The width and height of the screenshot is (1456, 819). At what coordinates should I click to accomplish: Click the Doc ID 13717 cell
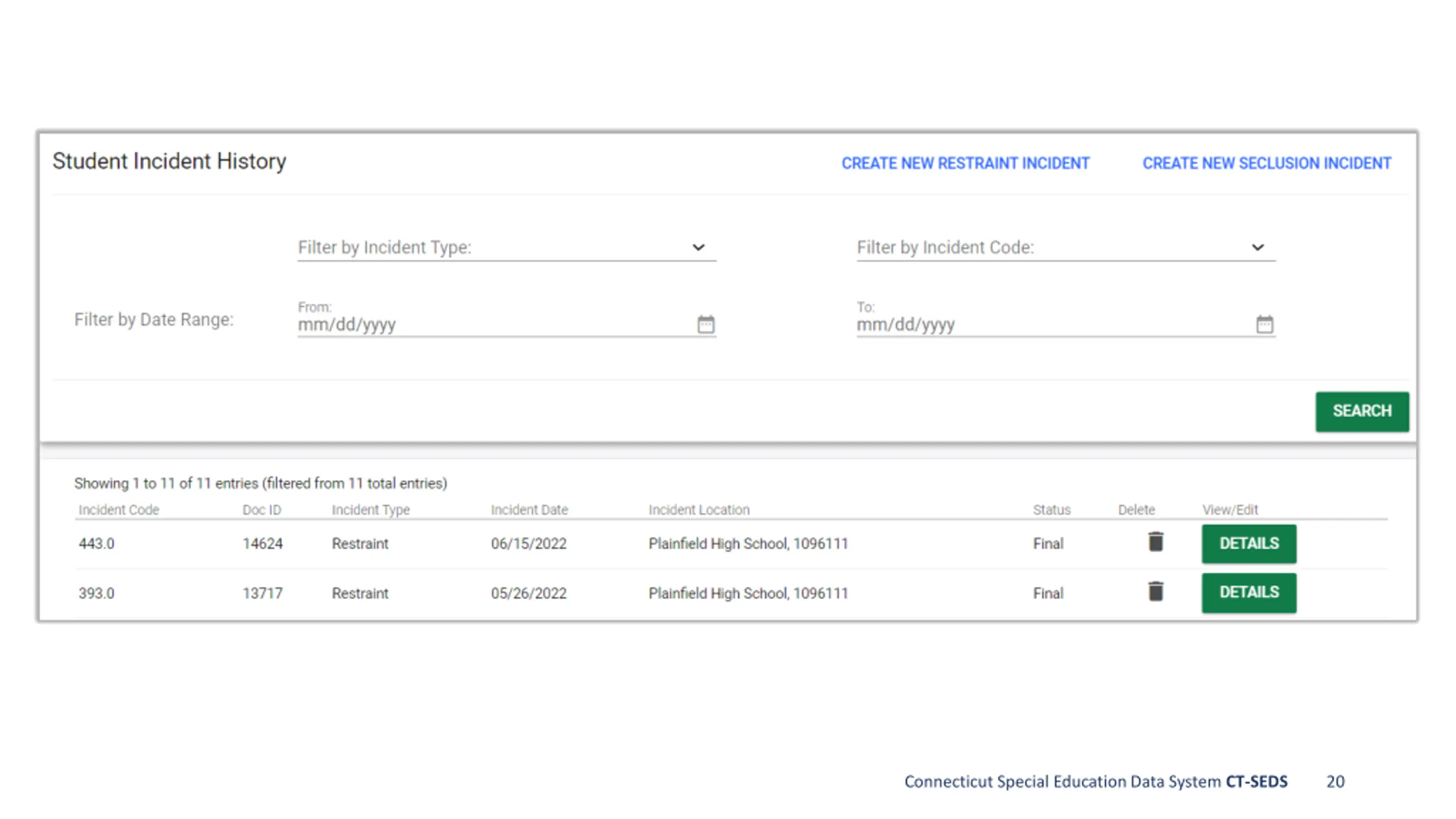(262, 593)
